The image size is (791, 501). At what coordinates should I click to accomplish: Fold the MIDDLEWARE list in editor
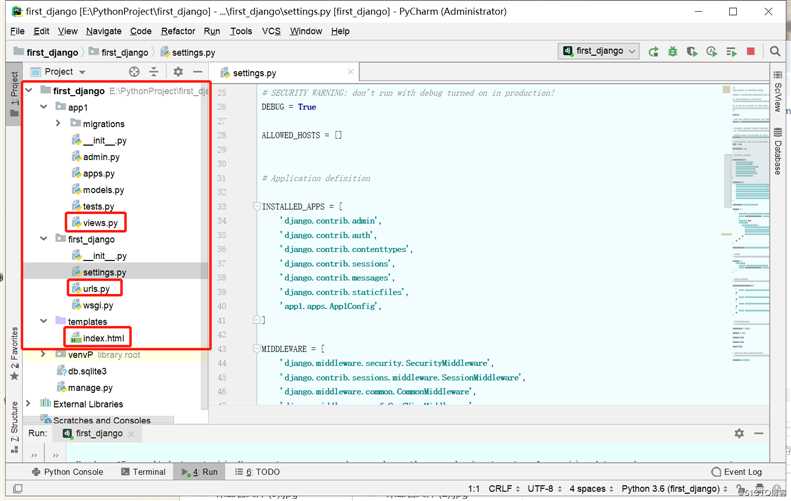click(x=256, y=348)
